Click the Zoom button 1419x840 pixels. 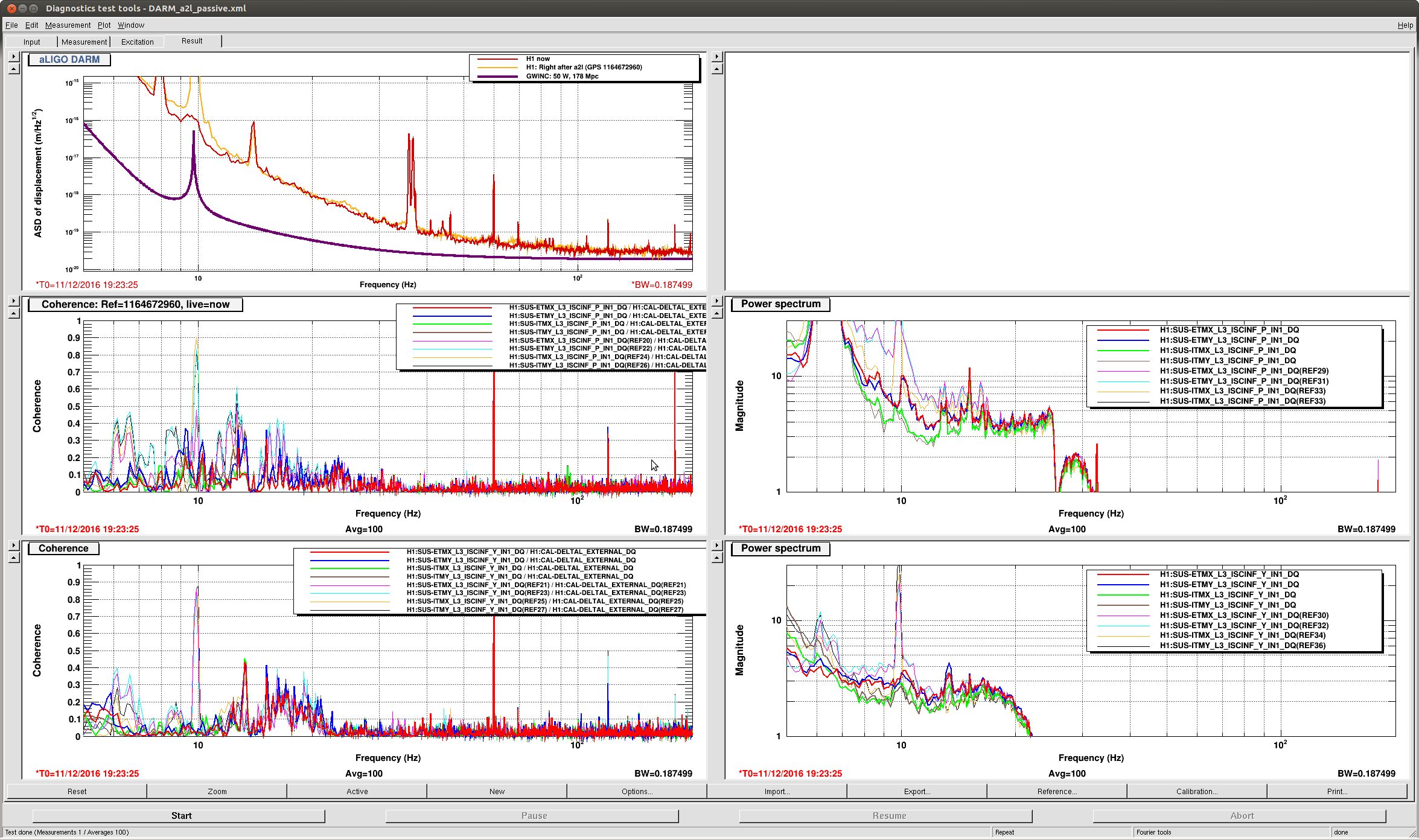pos(217,791)
